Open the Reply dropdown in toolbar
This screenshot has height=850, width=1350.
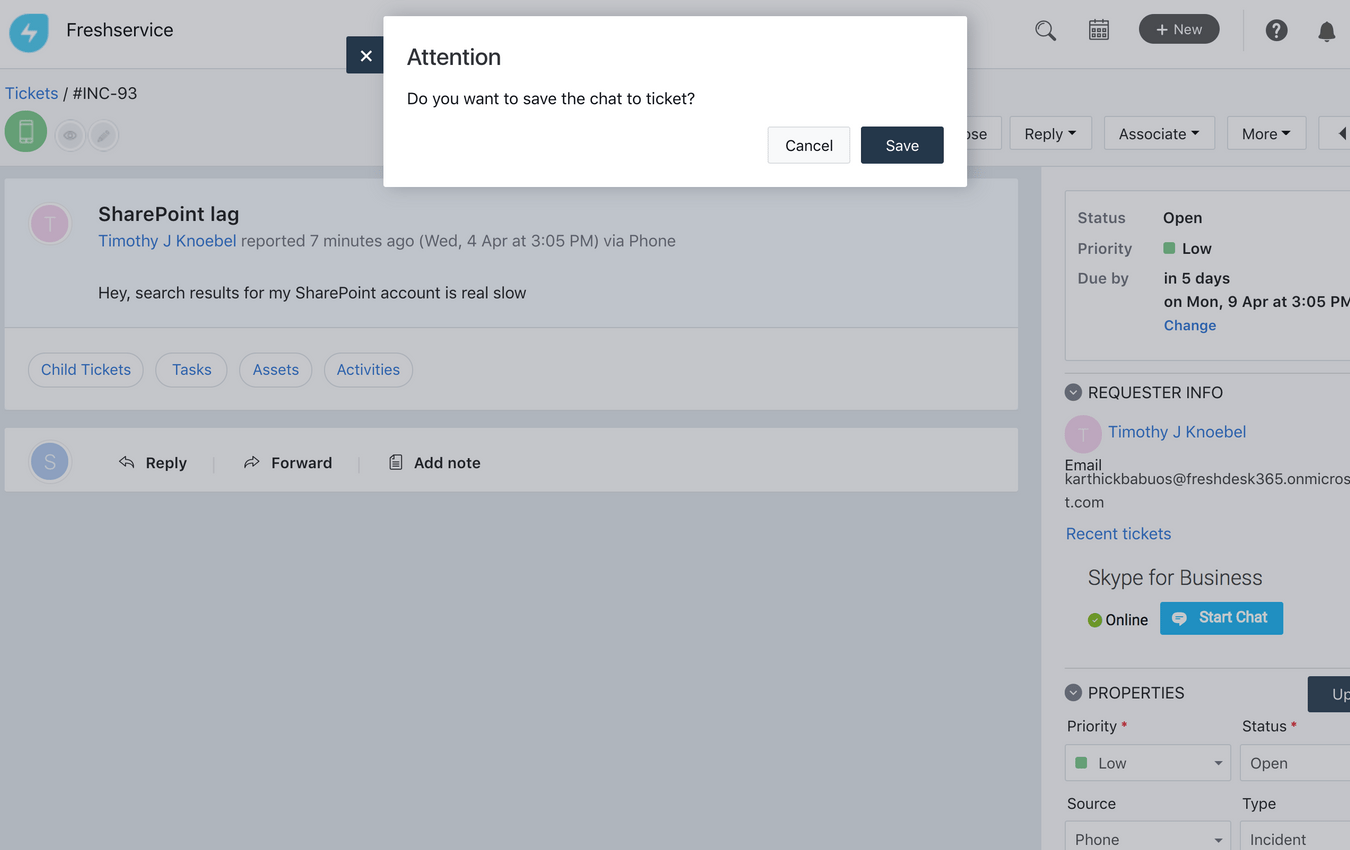[x=1050, y=134]
